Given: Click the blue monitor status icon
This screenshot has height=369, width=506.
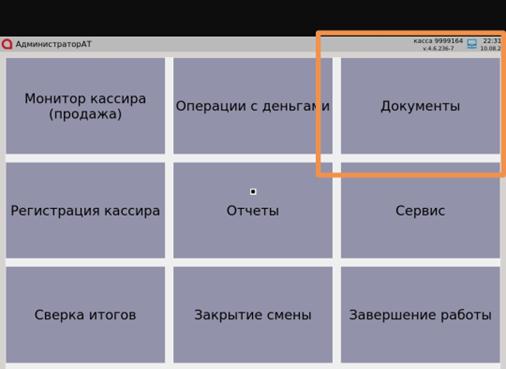Looking at the screenshot, I should pyautogui.click(x=472, y=44).
